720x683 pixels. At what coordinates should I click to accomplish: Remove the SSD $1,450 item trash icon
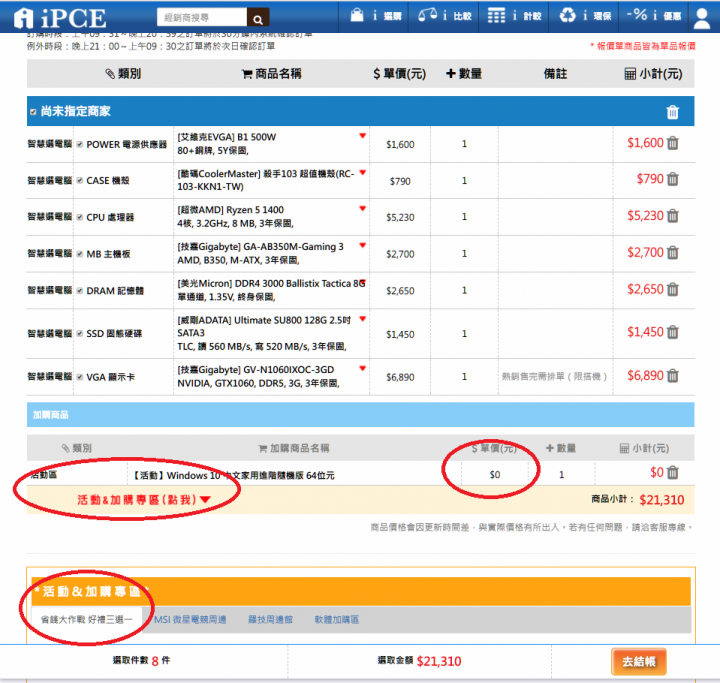(672, 332)
